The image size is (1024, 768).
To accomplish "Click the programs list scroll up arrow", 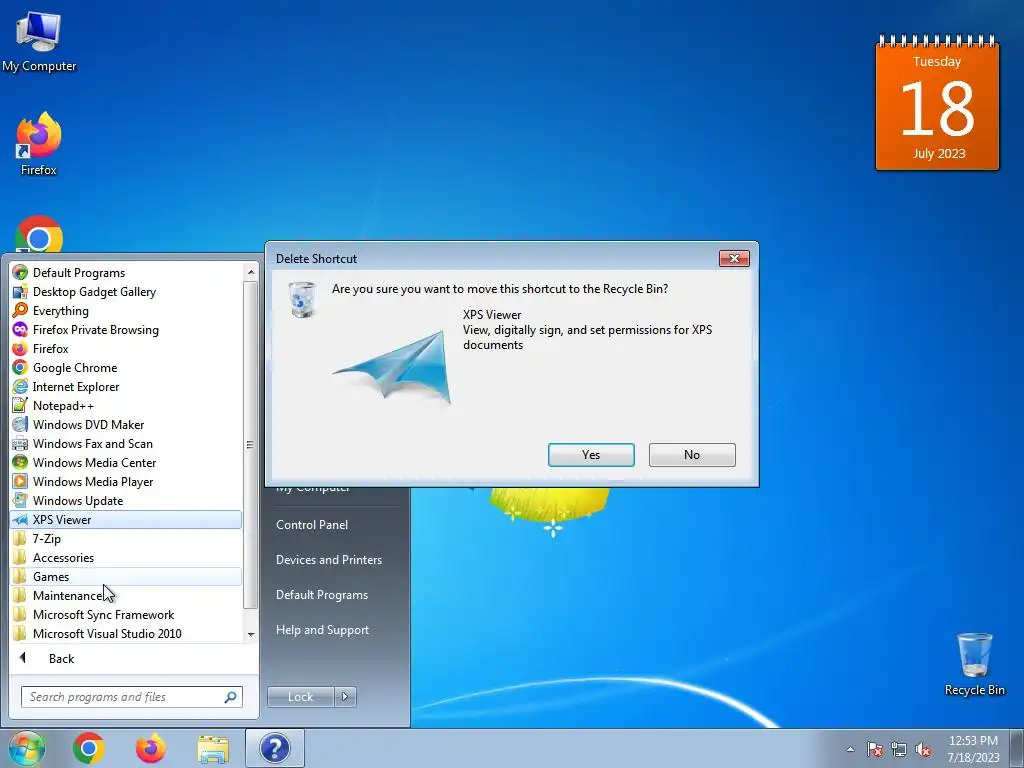I will (x=251, y=272).
